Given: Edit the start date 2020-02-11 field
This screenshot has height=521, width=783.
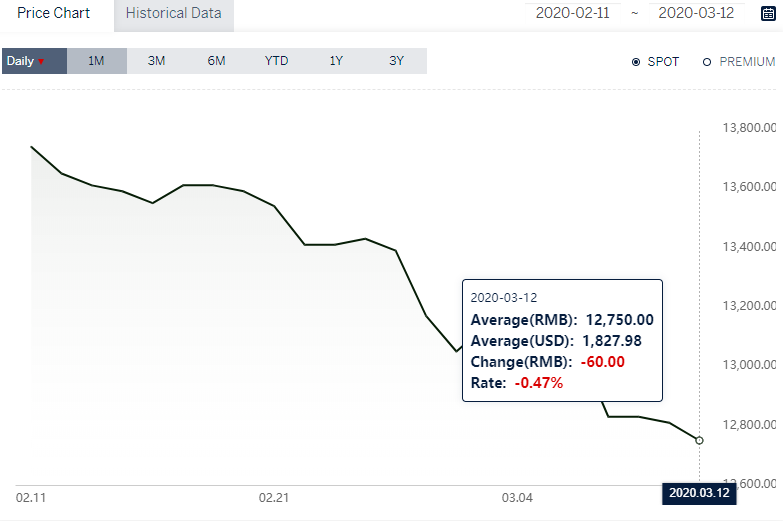Looking at the screenshot, I should [573, 13].
